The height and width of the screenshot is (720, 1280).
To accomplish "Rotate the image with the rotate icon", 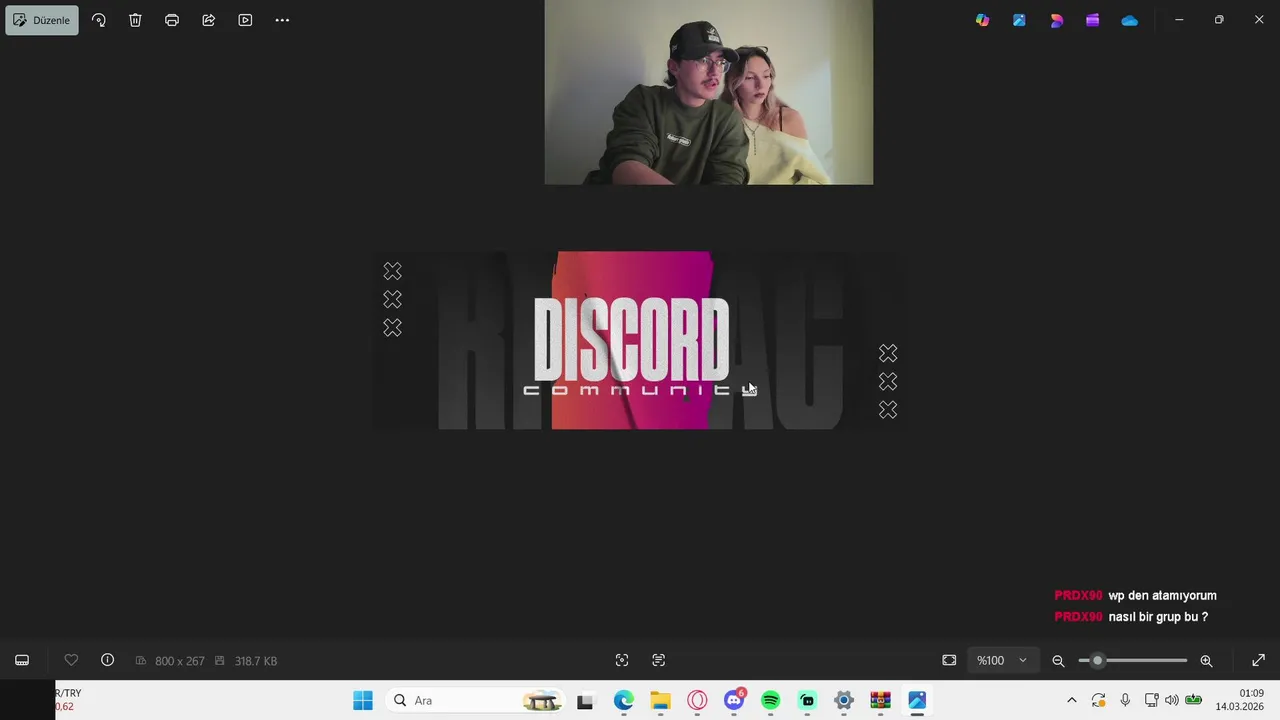I will (x=99, y=20).
